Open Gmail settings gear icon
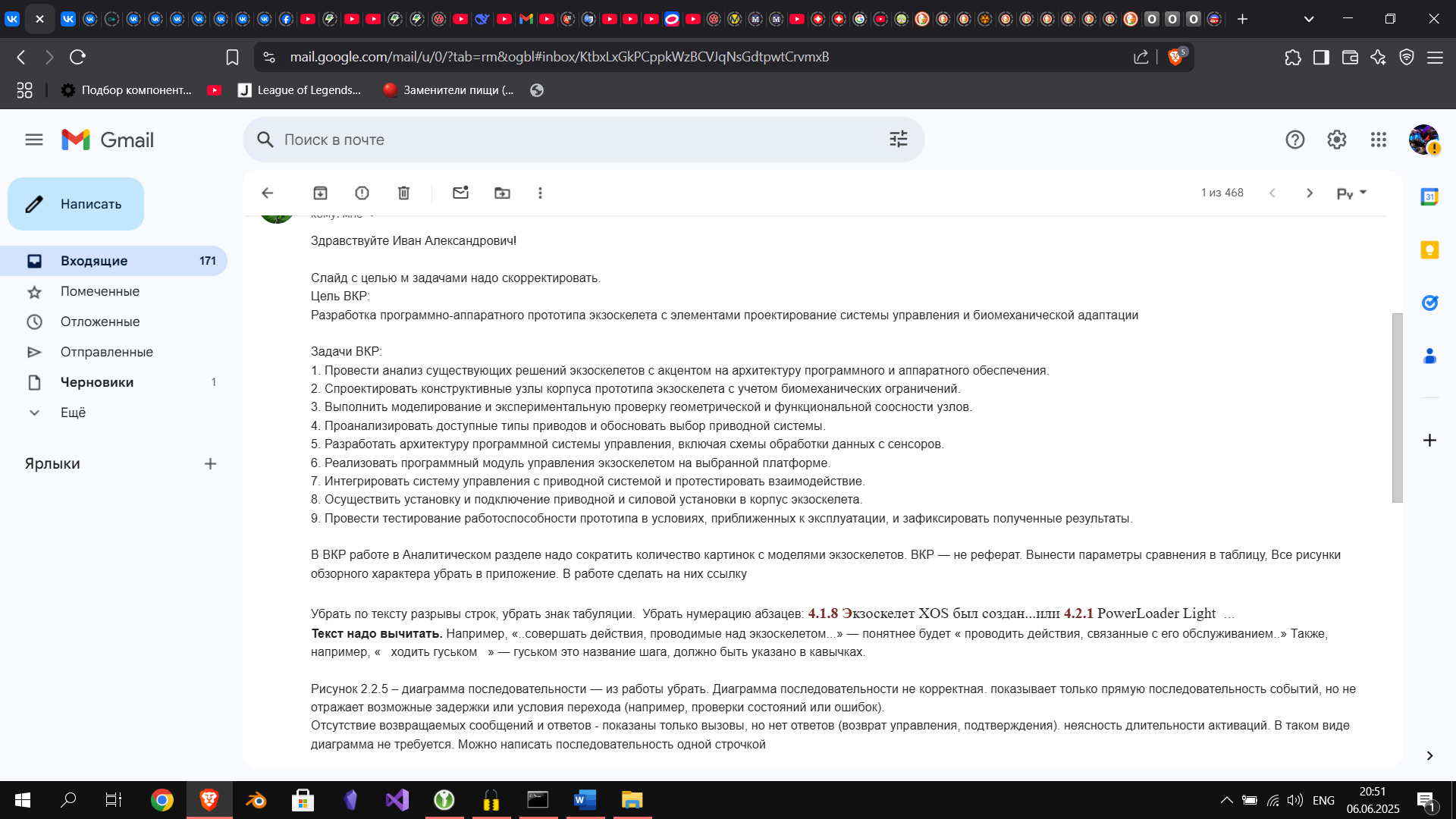This screenshot has width=1456, height=819. [1337, 140]
